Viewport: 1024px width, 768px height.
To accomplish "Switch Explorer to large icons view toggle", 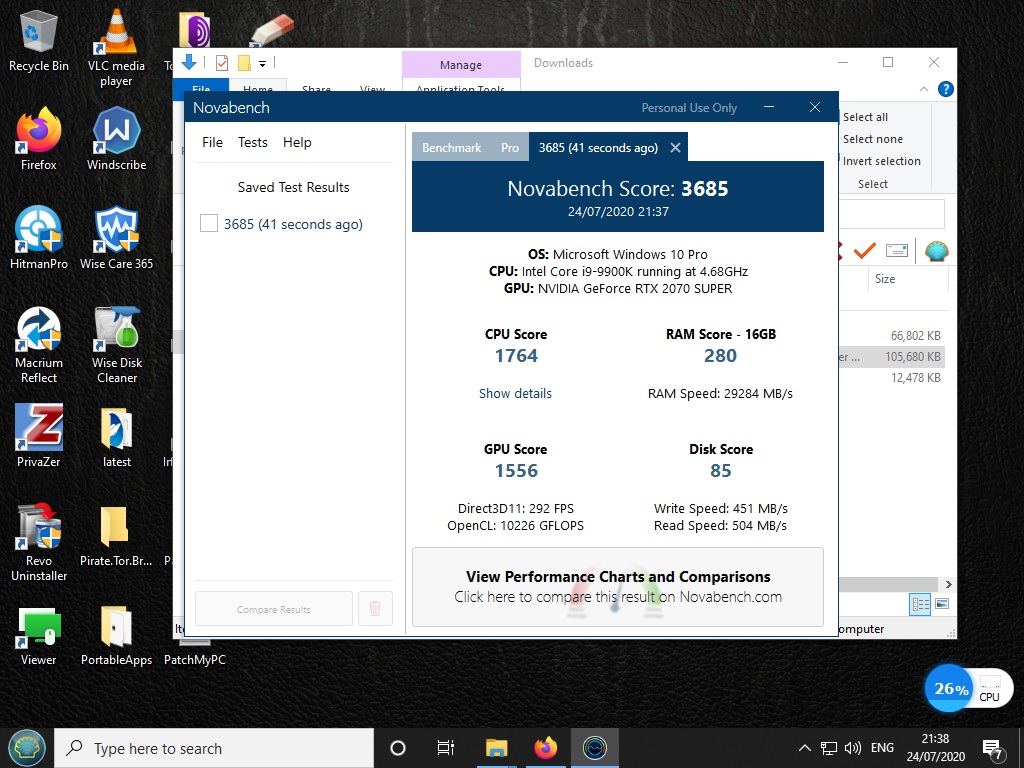I will [x=942, y=604].
